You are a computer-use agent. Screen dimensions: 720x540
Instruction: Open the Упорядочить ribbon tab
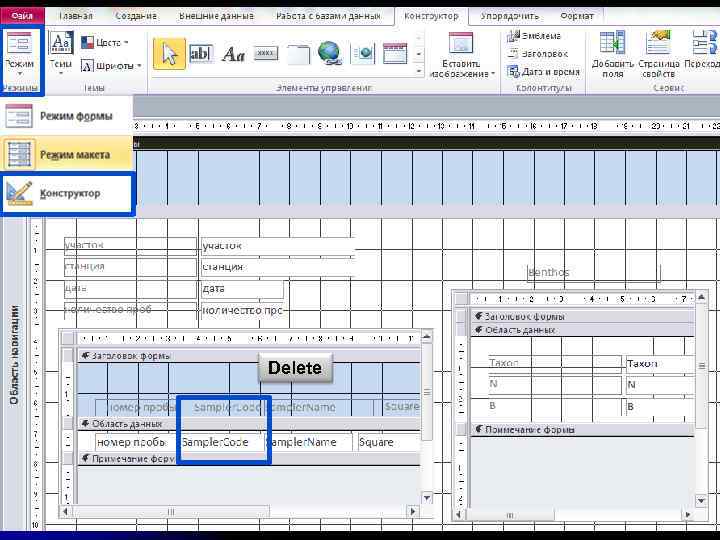pos(510,16)
